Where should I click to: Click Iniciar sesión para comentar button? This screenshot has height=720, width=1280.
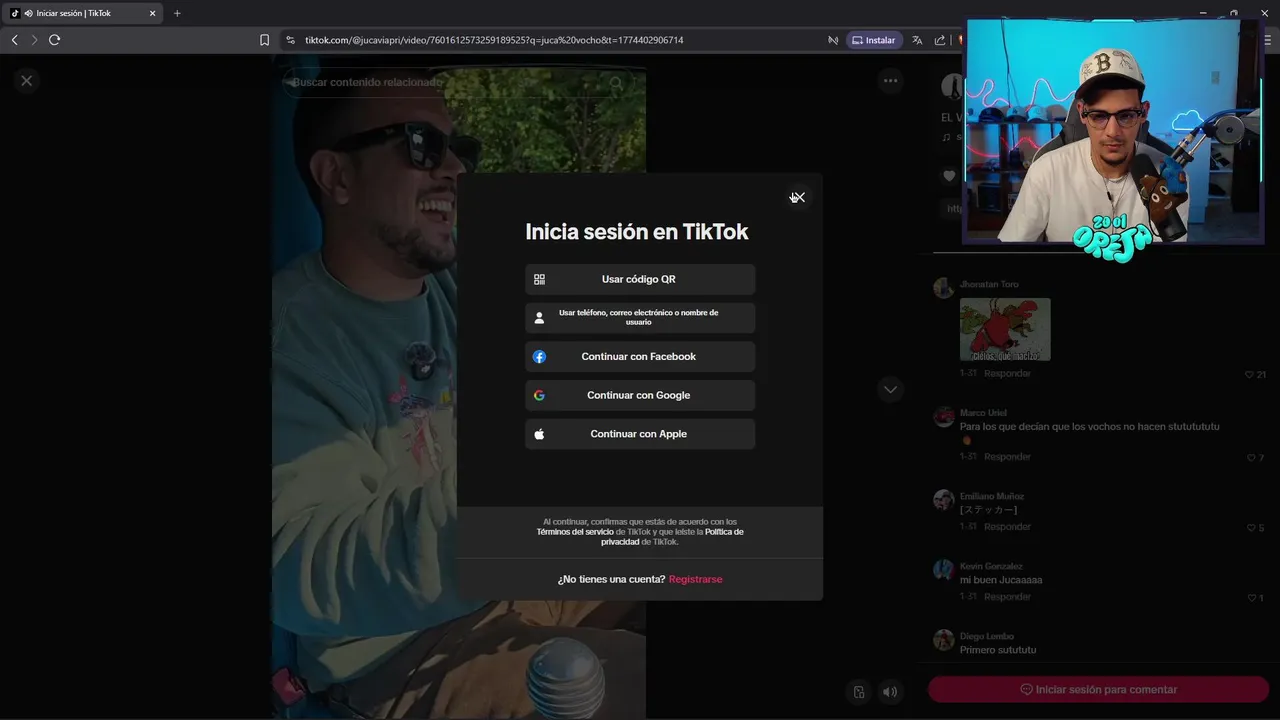(x=1098, y=689)
